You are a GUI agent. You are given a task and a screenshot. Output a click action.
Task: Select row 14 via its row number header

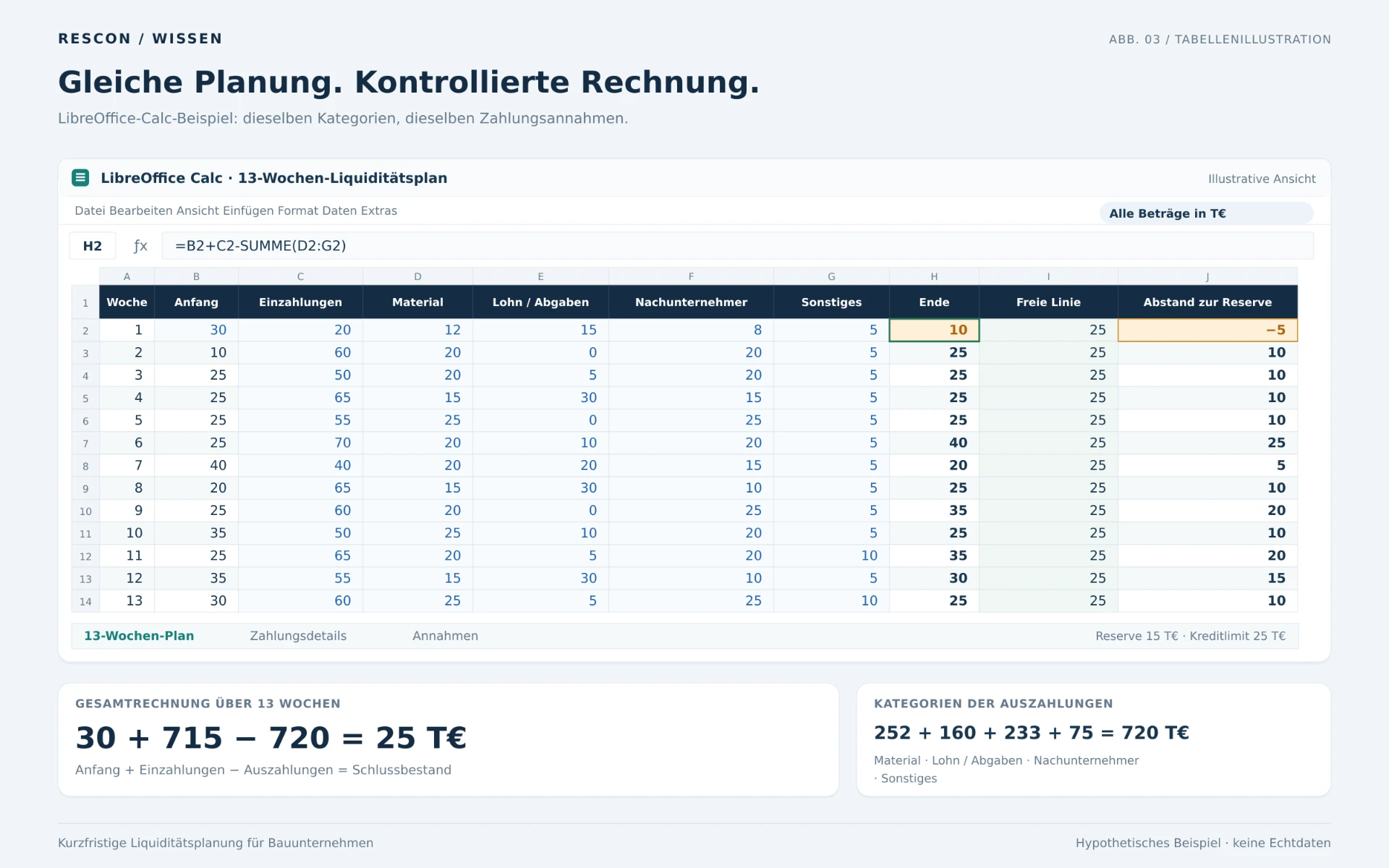tap(85, 601)
